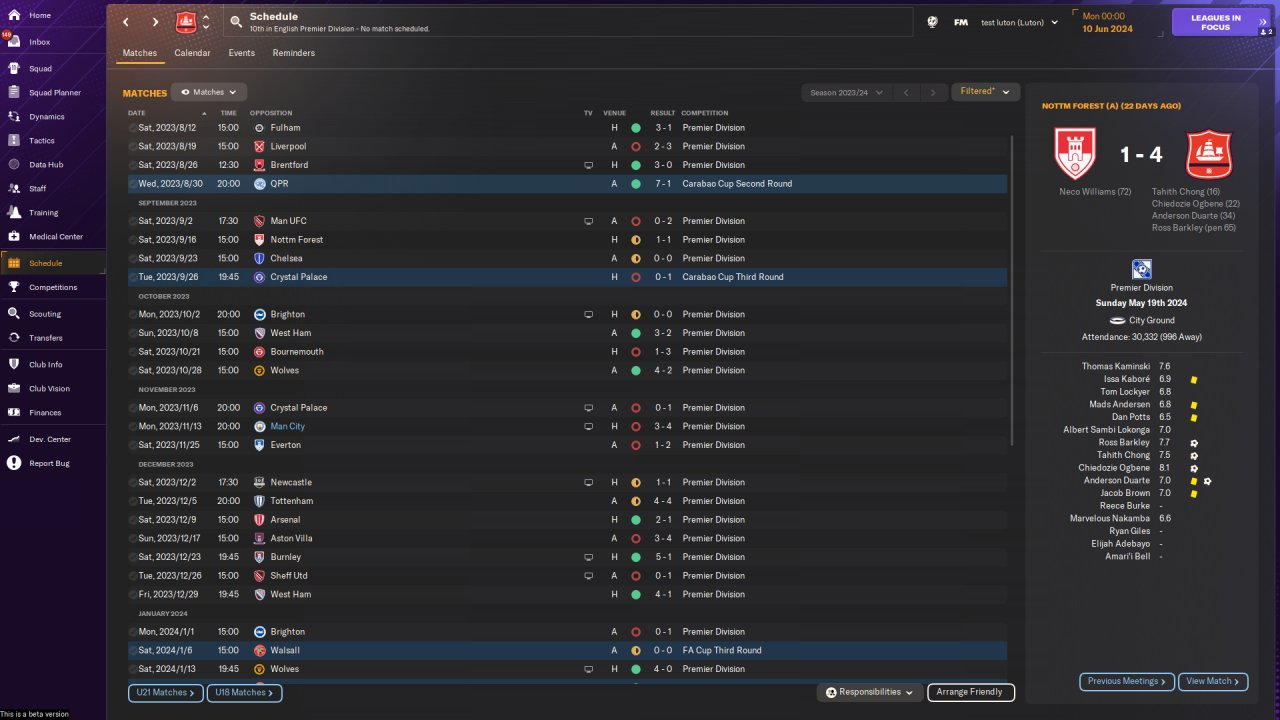Screen dimensions: 1280x720
Task: Click the Premier Division competition logo
Action: click(1141, 269)
